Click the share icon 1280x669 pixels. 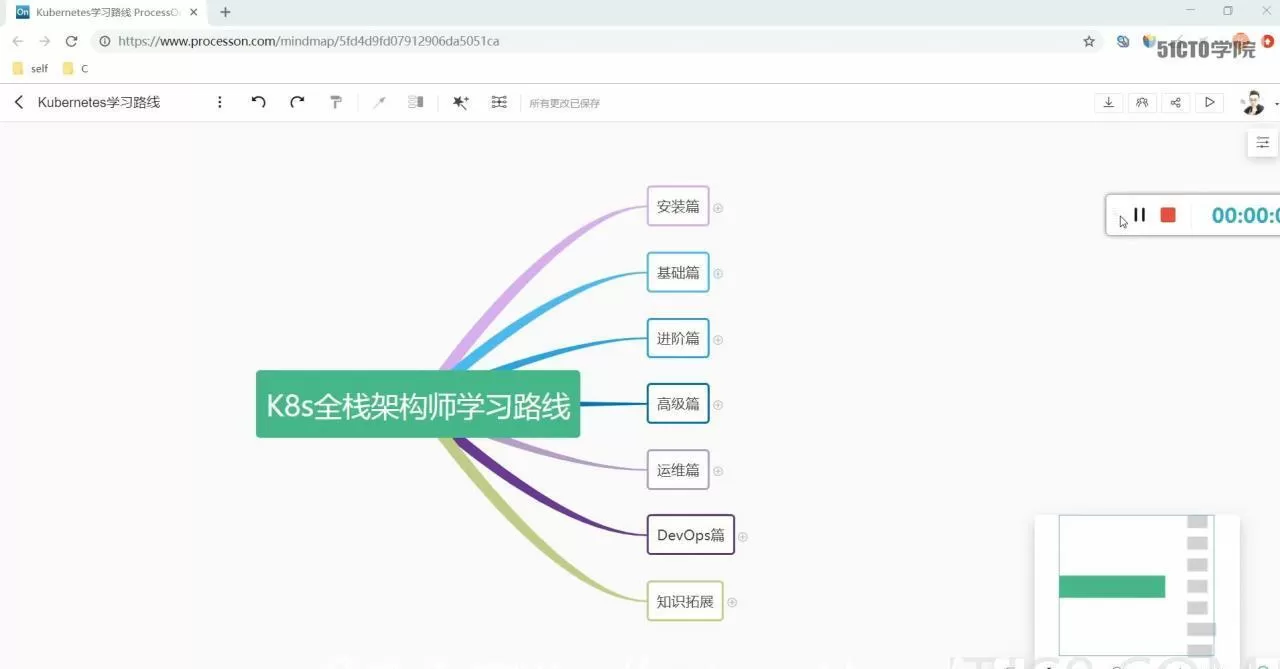tap(1176, 102)
